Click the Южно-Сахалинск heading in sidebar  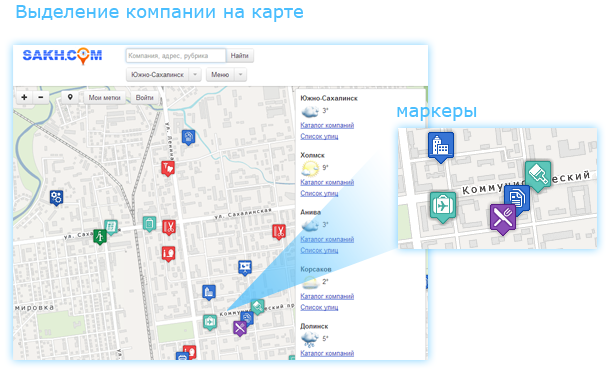[x=329, y=98]
